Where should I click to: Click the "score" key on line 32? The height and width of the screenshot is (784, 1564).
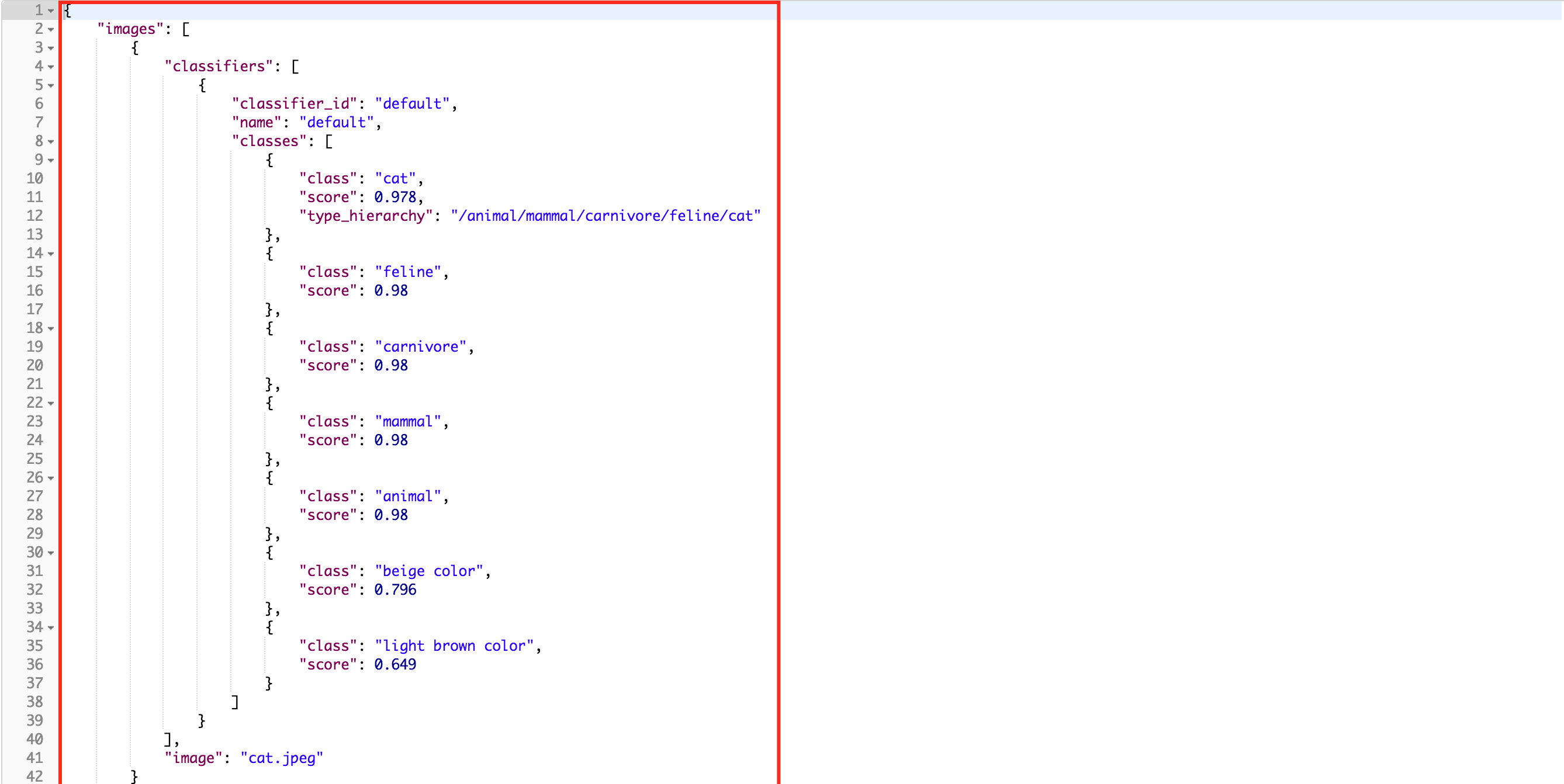pos(328,590)
